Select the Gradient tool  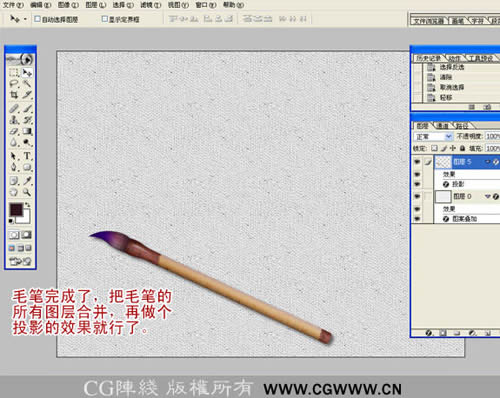pos(27,131)
